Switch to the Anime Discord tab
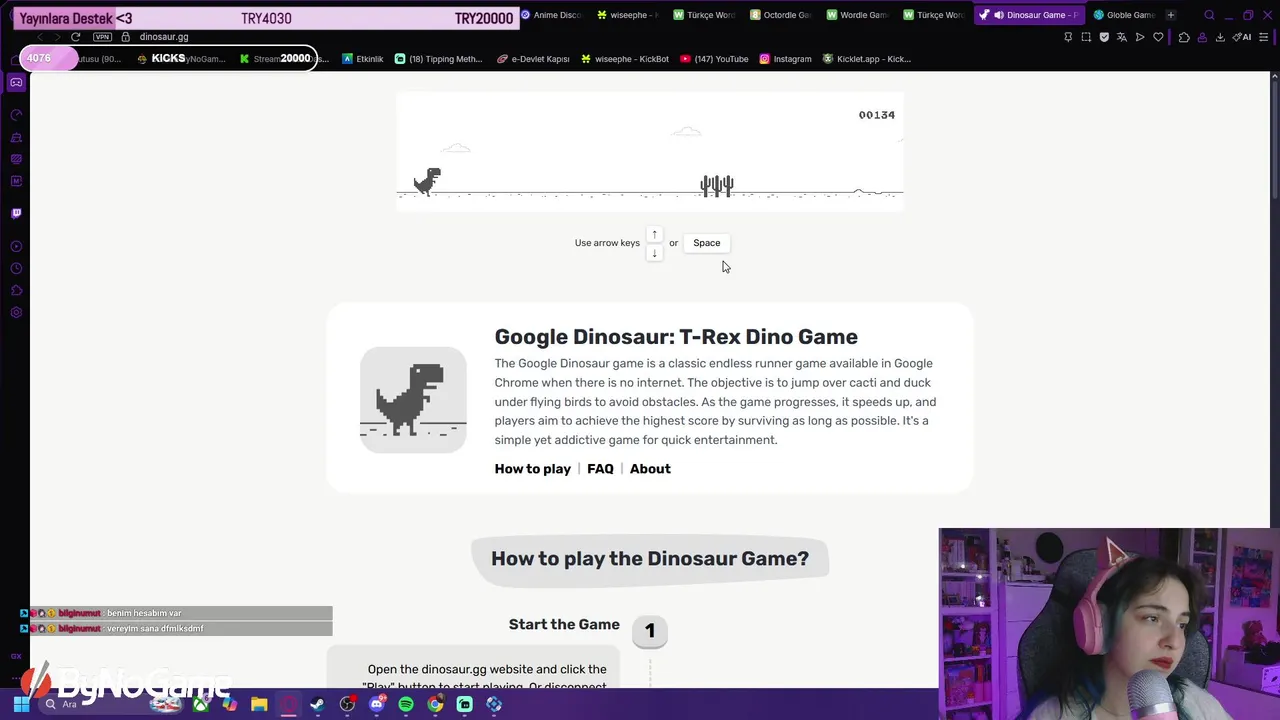The height and width of the screenshot is (720, 1280). pos(551,15)
